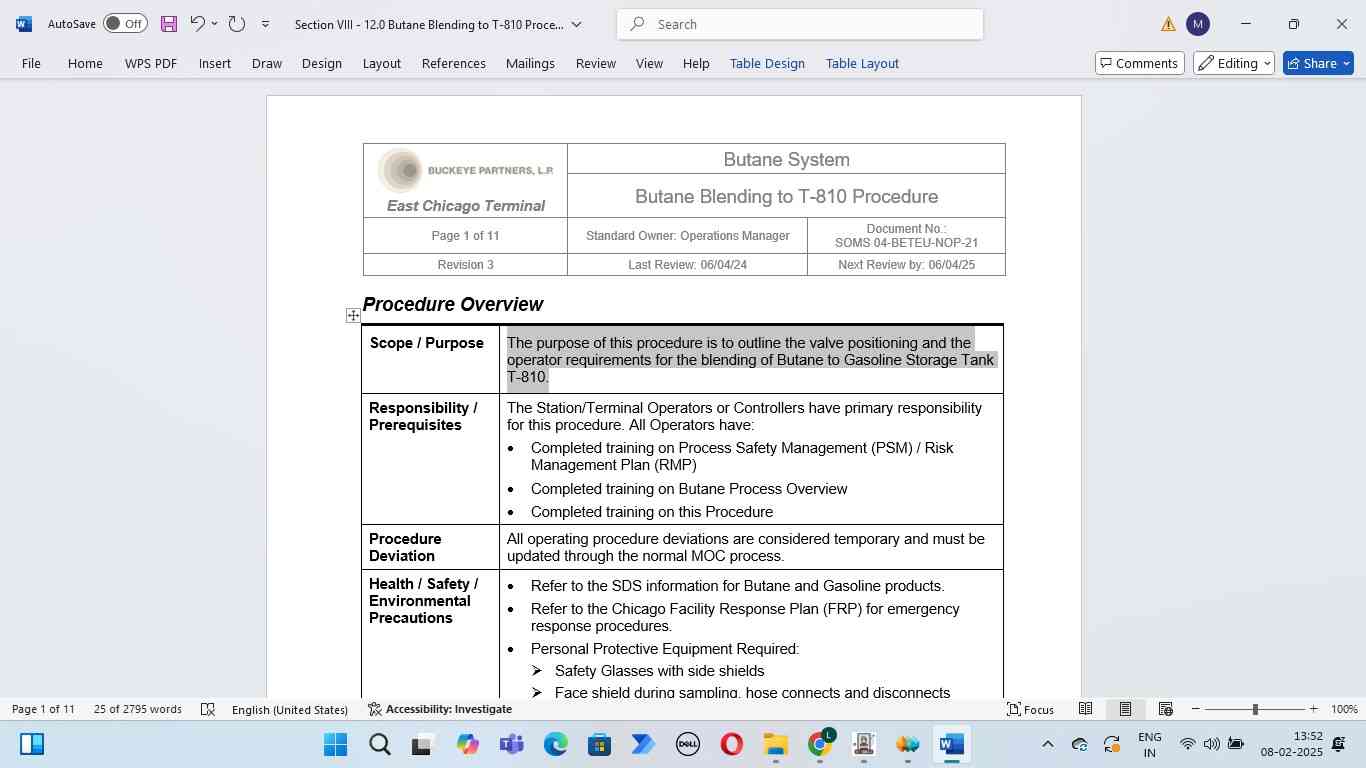Open document title dropdown chevron

pyautogui.click(x=576, y=24)
